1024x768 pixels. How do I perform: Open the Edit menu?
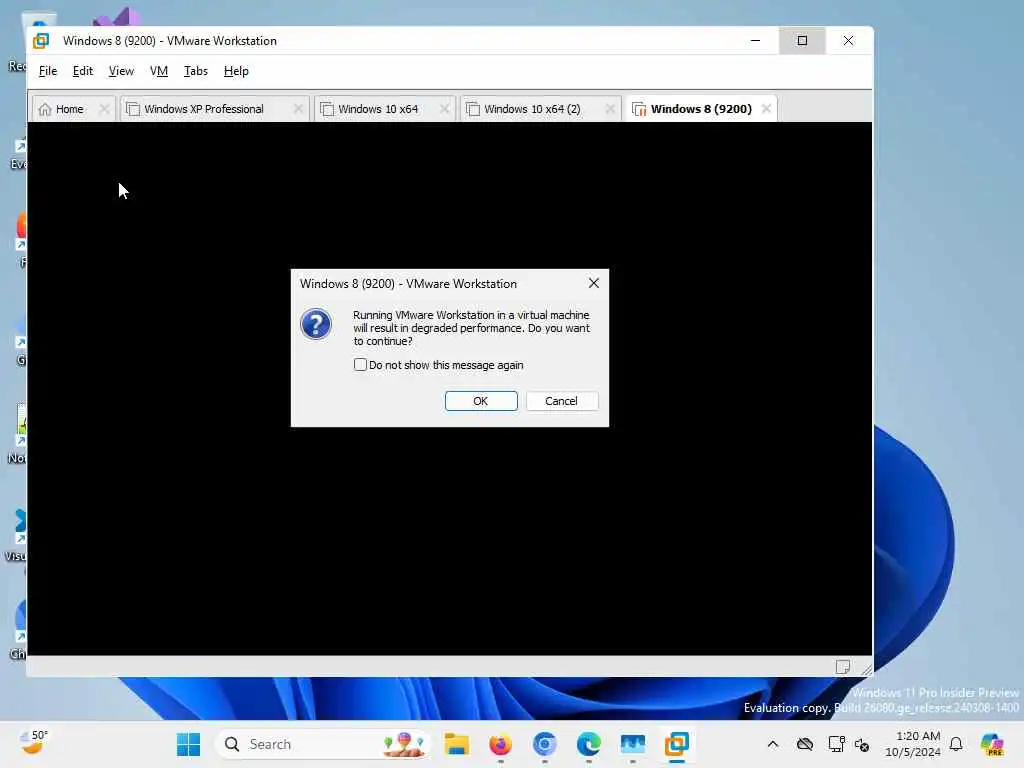click(x=82, y=71)
